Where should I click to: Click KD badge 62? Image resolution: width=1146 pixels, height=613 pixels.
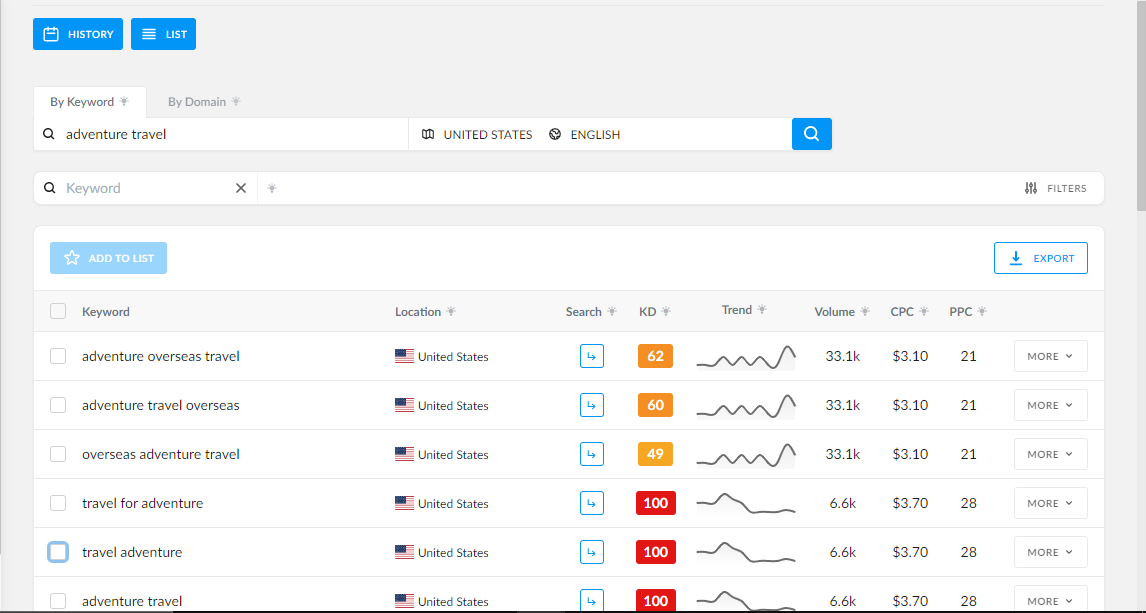tap(656, 356)
